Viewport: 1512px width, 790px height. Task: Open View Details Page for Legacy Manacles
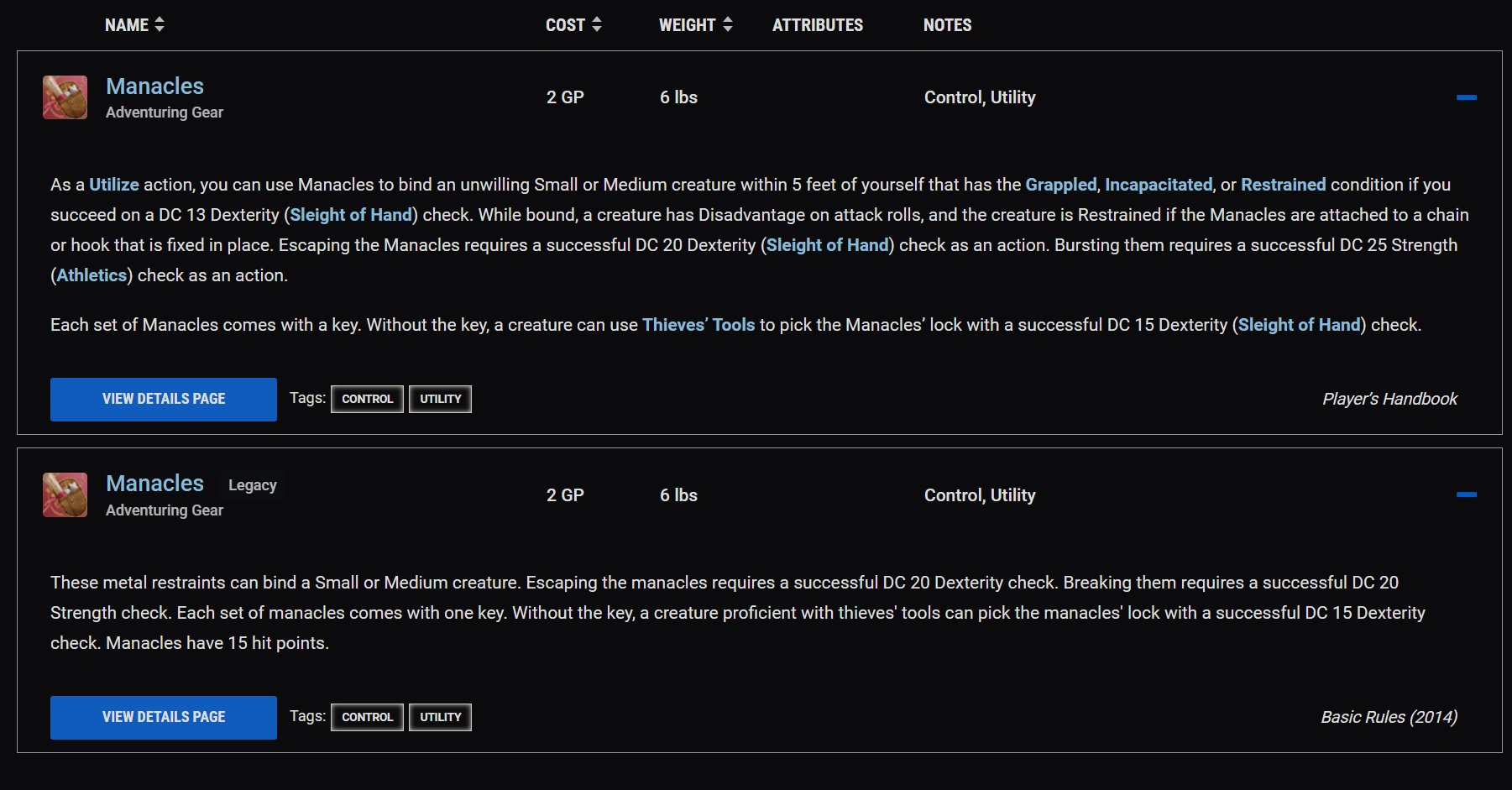point(164,717)
